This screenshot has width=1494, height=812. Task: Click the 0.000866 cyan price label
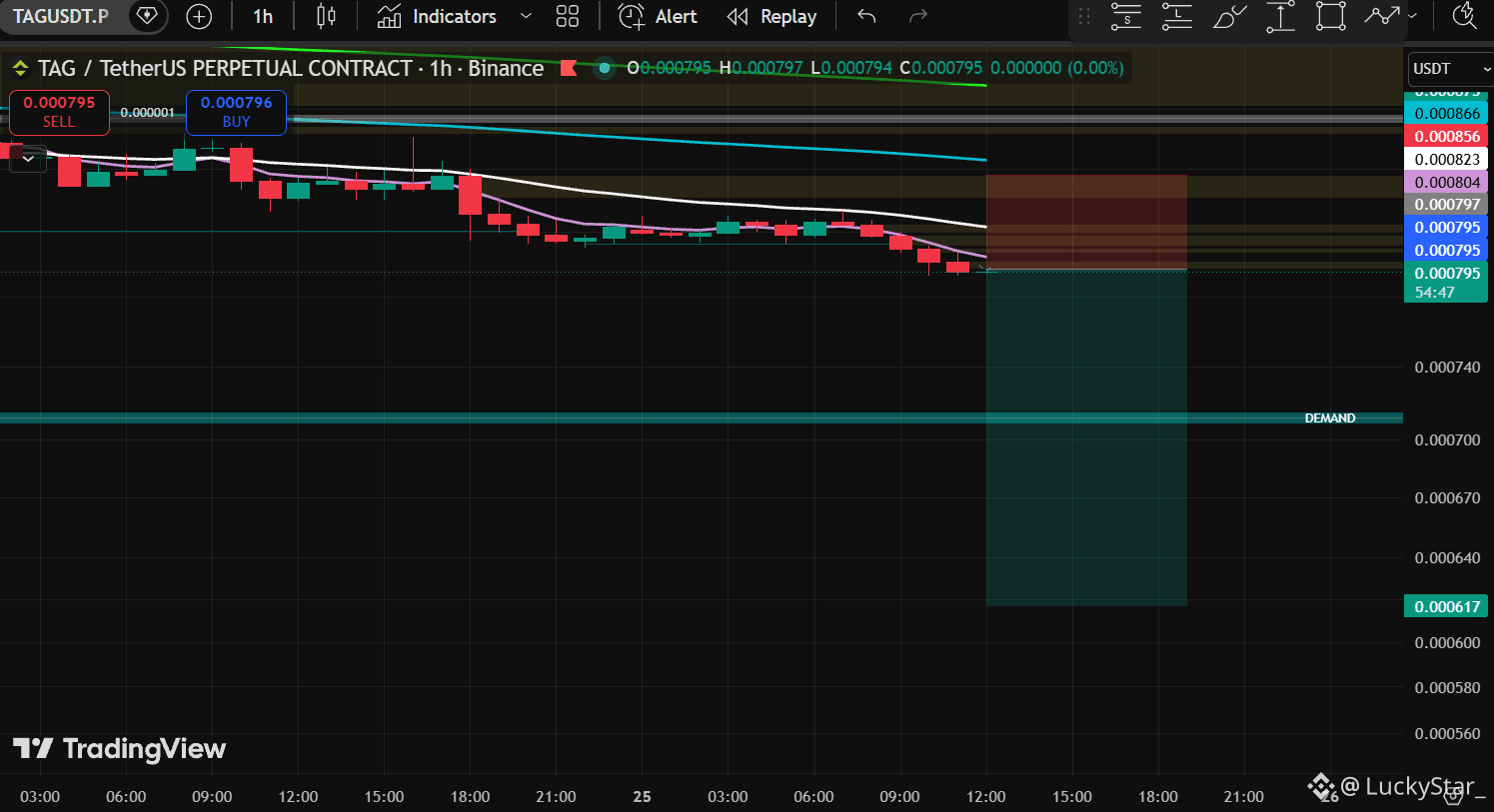click(1446, 113)
